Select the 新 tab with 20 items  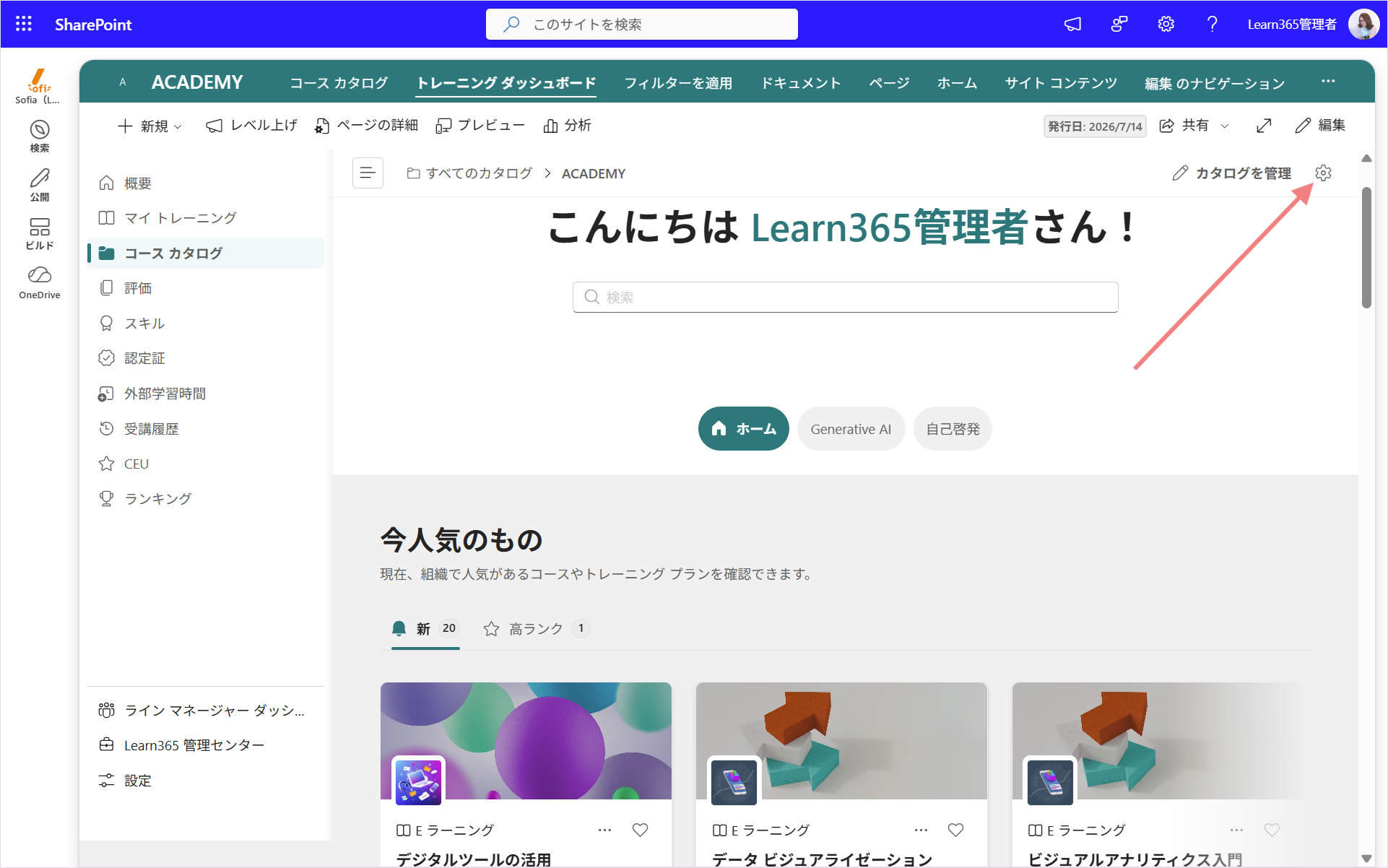[x=425, y=628]
